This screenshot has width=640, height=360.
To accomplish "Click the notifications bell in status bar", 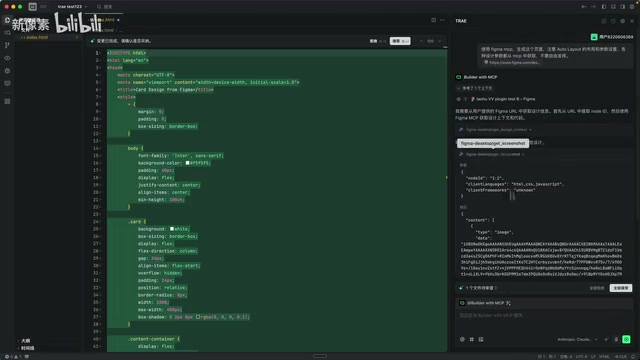I will pos(633,357).
